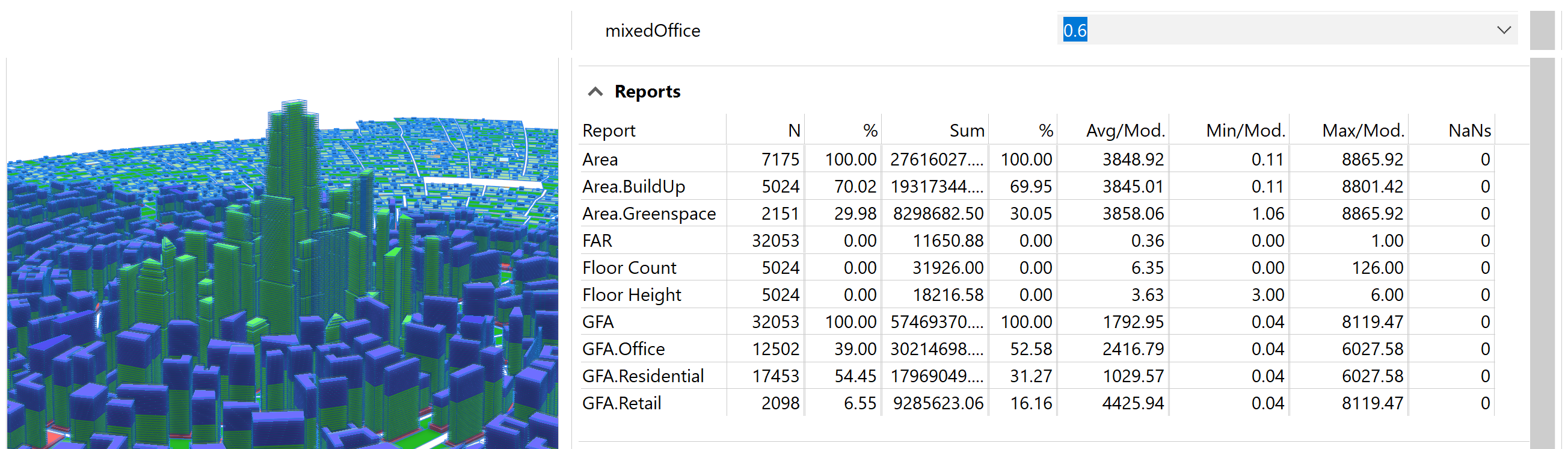Click the GFA average value 1792.95
This screenshot has height=449, width=1568.
click(1133, 322)
